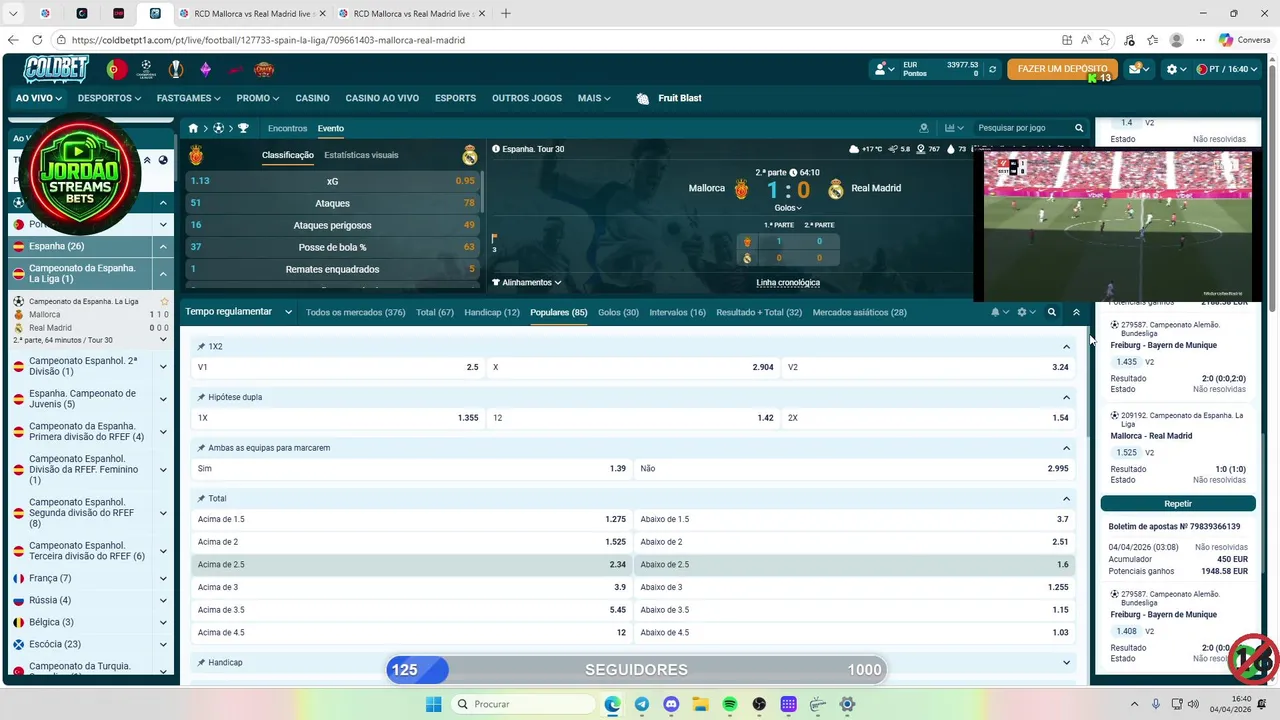Open the Linha cronológica link

tap(788, 283)
